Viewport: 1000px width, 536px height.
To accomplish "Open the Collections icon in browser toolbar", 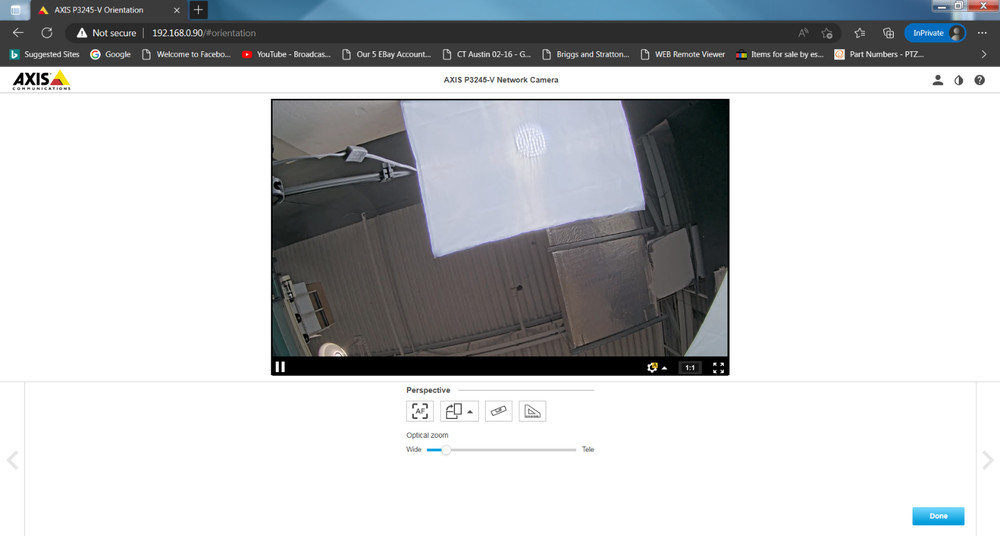I will [x=888, y=33].
